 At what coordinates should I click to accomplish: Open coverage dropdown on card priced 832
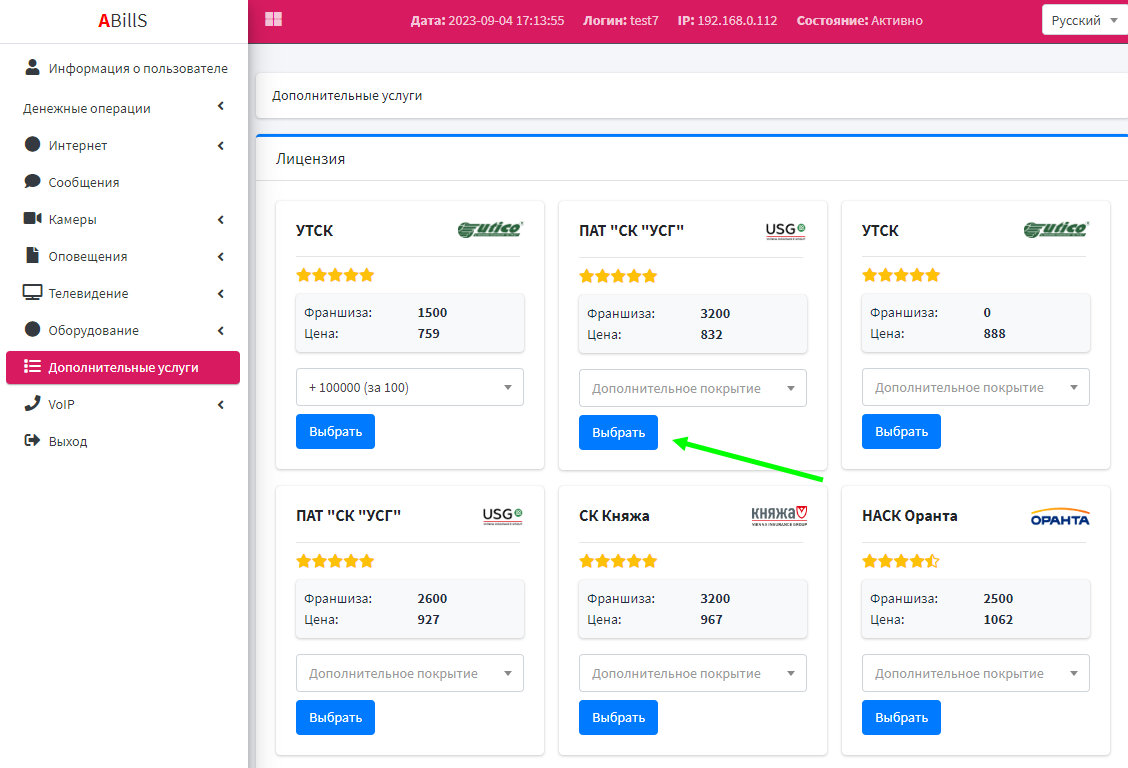click(692, 388)
